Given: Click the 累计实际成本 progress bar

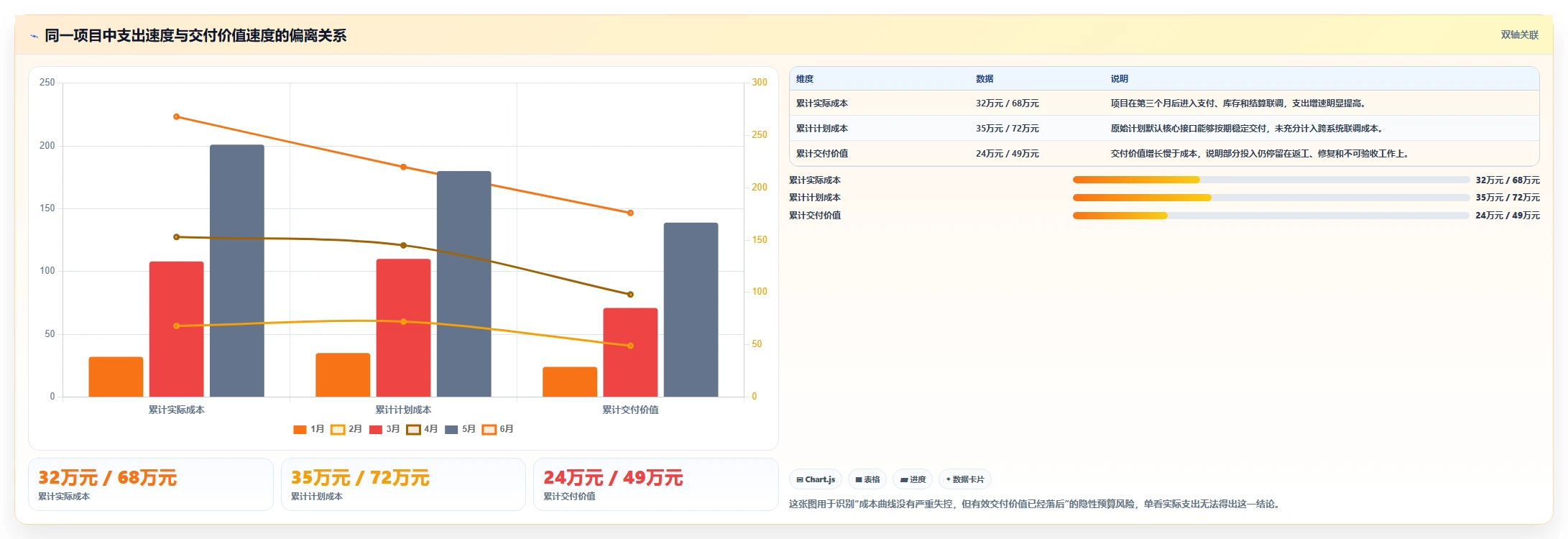Looking at the screenshot, I should tap(1270, 180).
